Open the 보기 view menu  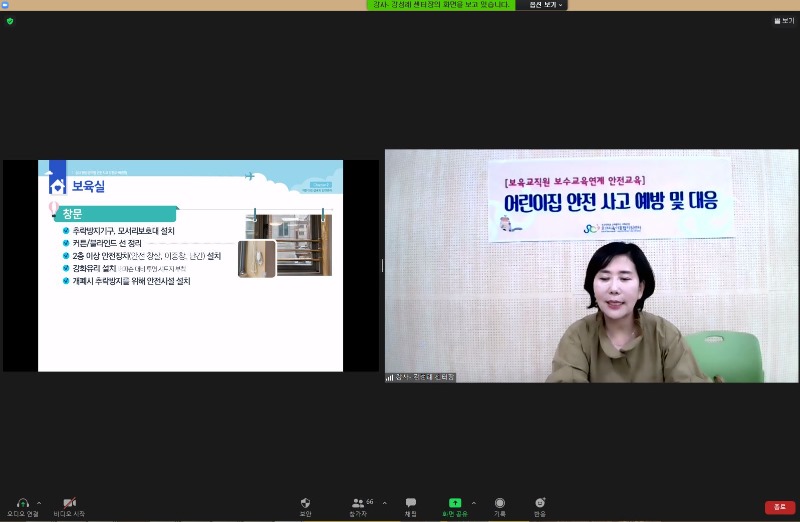coord(784,20)
